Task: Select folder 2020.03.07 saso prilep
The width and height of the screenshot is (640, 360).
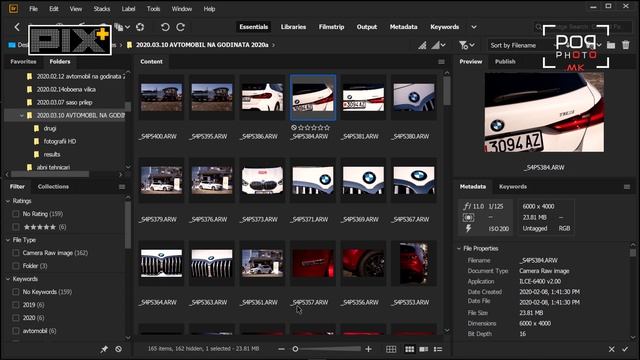Action: 64,102
